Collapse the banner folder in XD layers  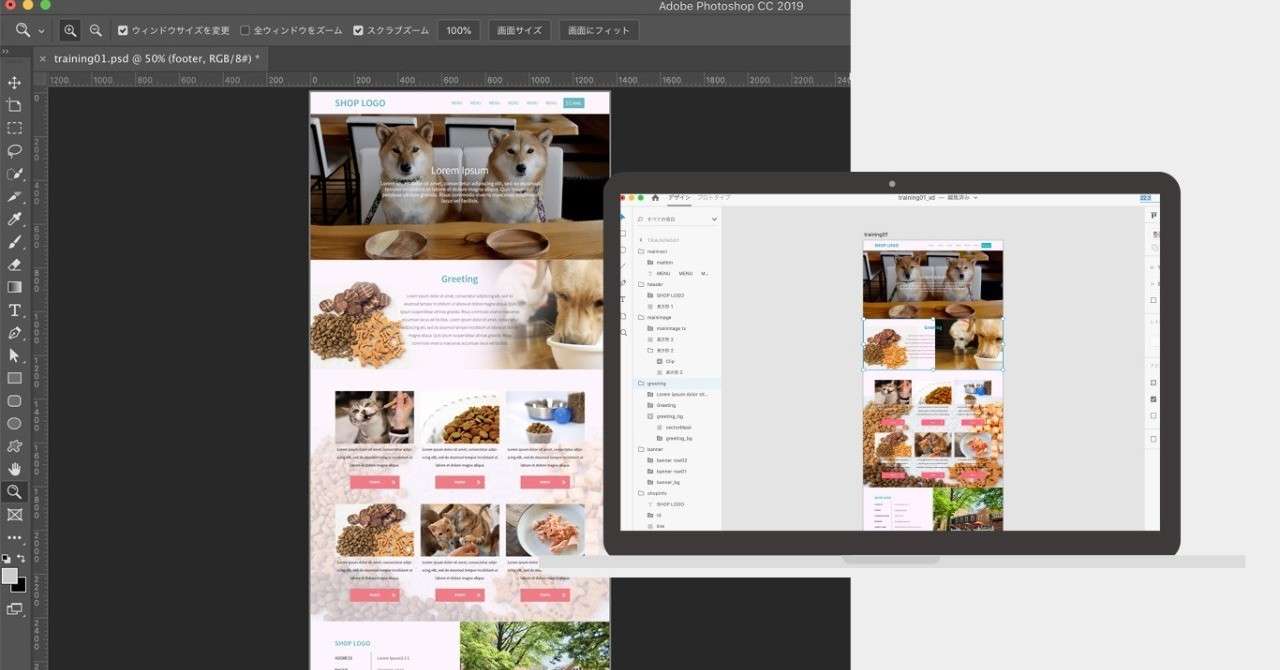[x=641, y=449]
